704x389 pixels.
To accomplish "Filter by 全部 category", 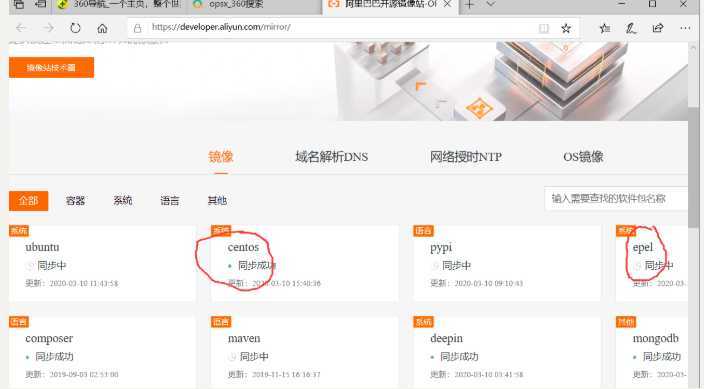I will (x=28, y=200).
